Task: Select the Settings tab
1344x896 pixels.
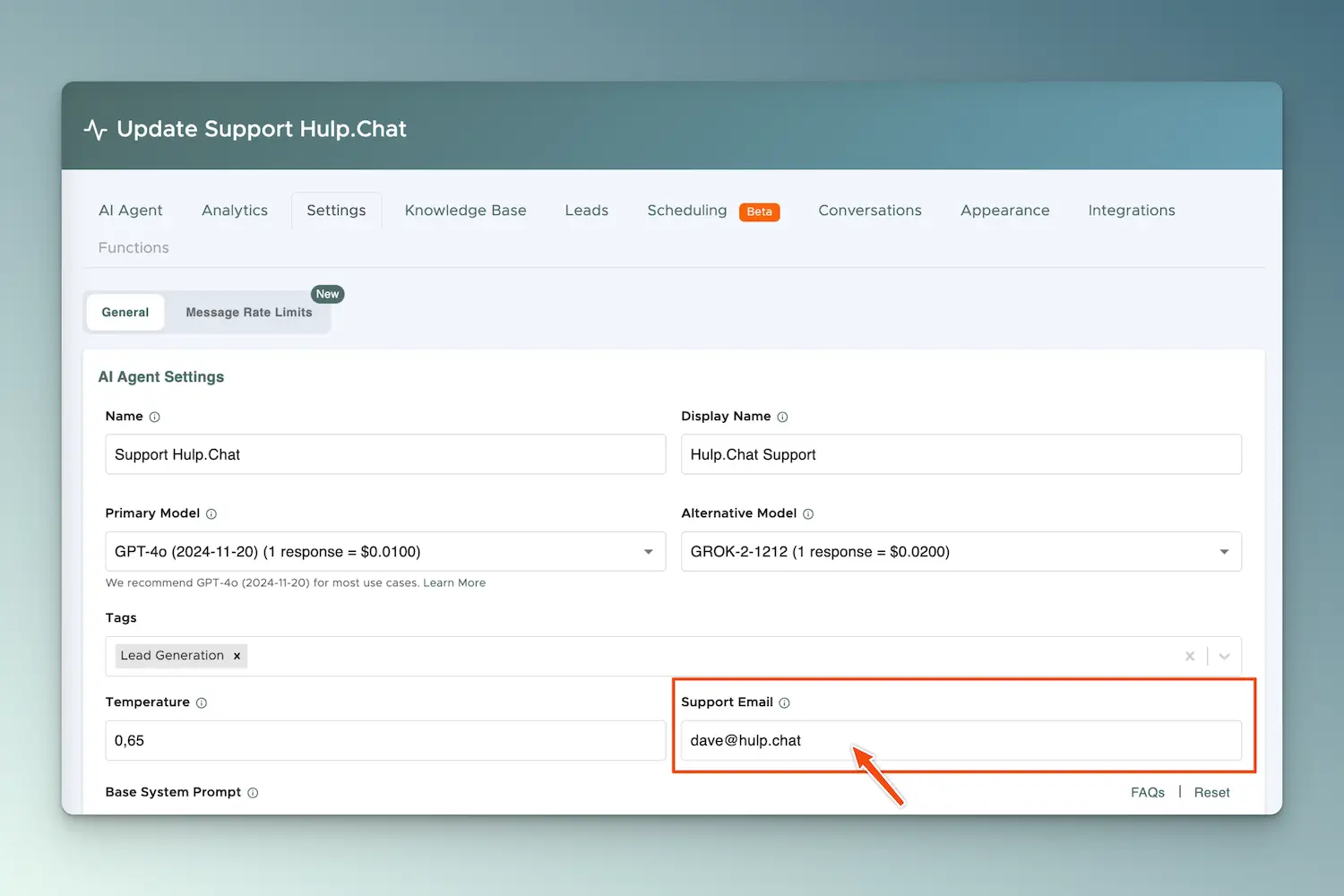Action: tap(336, 211)
